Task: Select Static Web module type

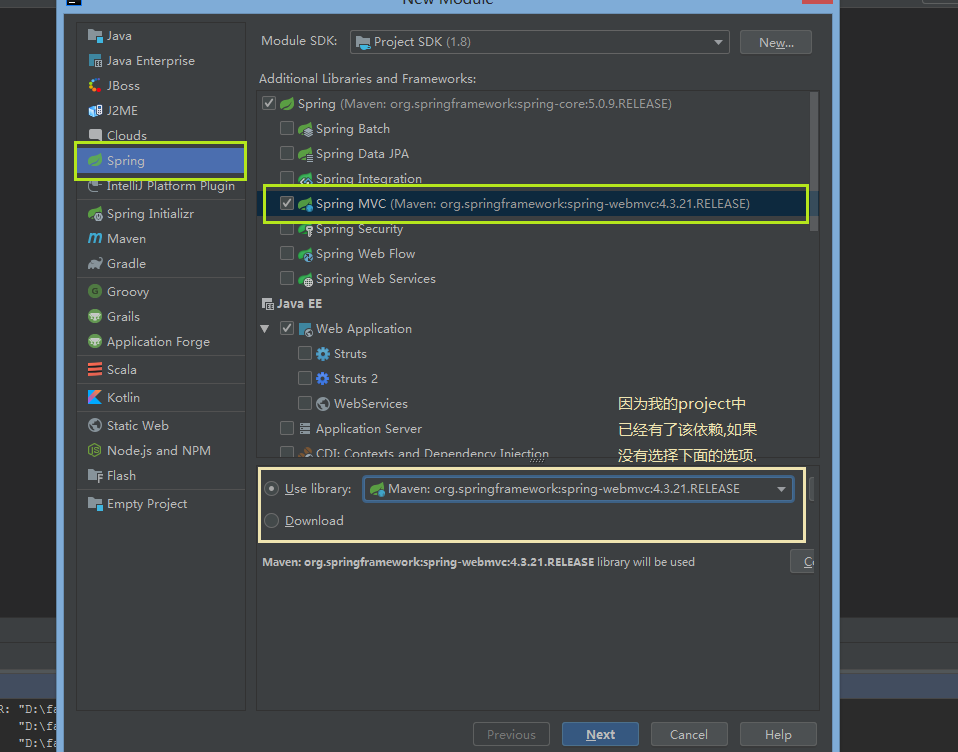Action: (x=161, y=425)
